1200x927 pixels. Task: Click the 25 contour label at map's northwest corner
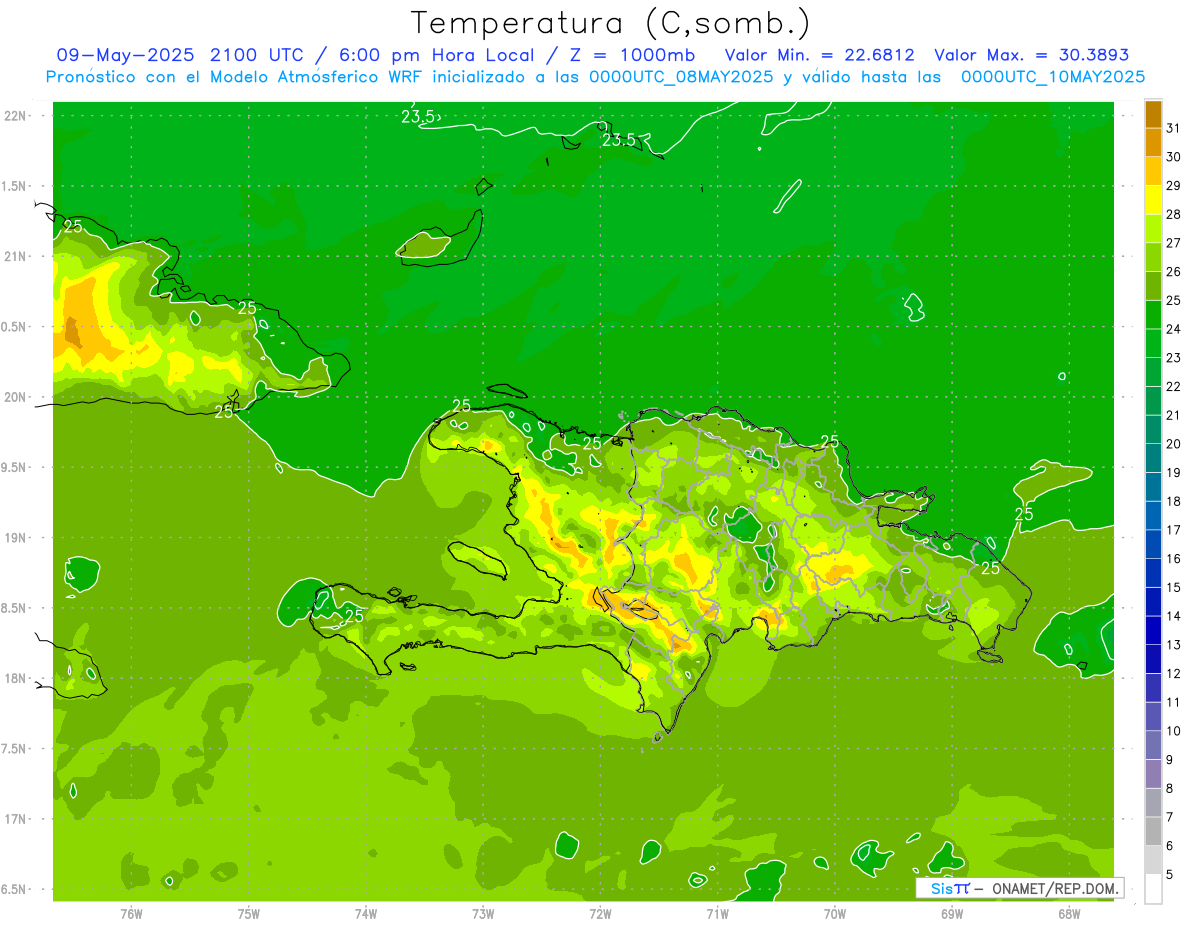point(73,227)
